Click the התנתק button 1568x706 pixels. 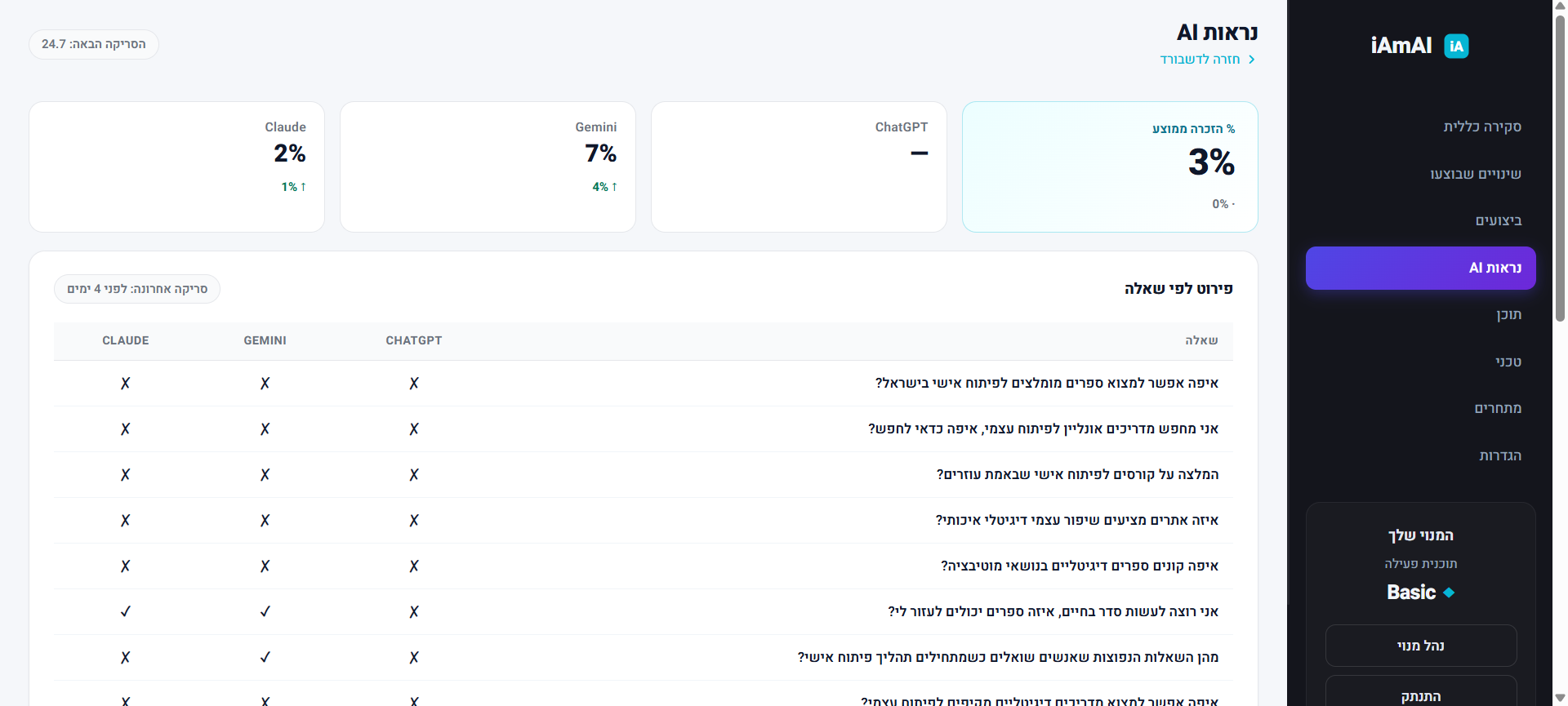(x=1421, y=691)
